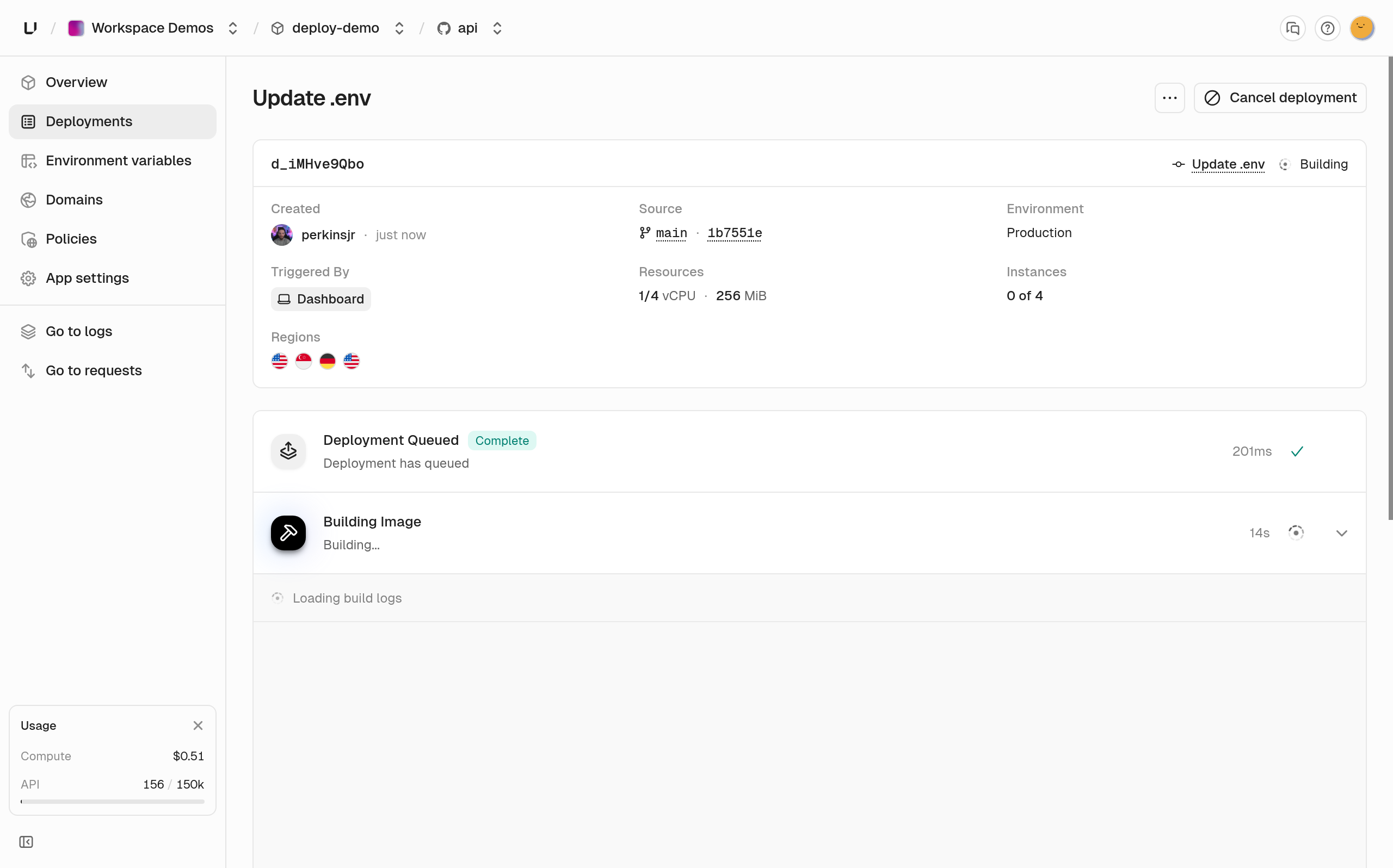Open Policies page
Image resolution: width=1393 pixels, height=868 pixels.
113,239
